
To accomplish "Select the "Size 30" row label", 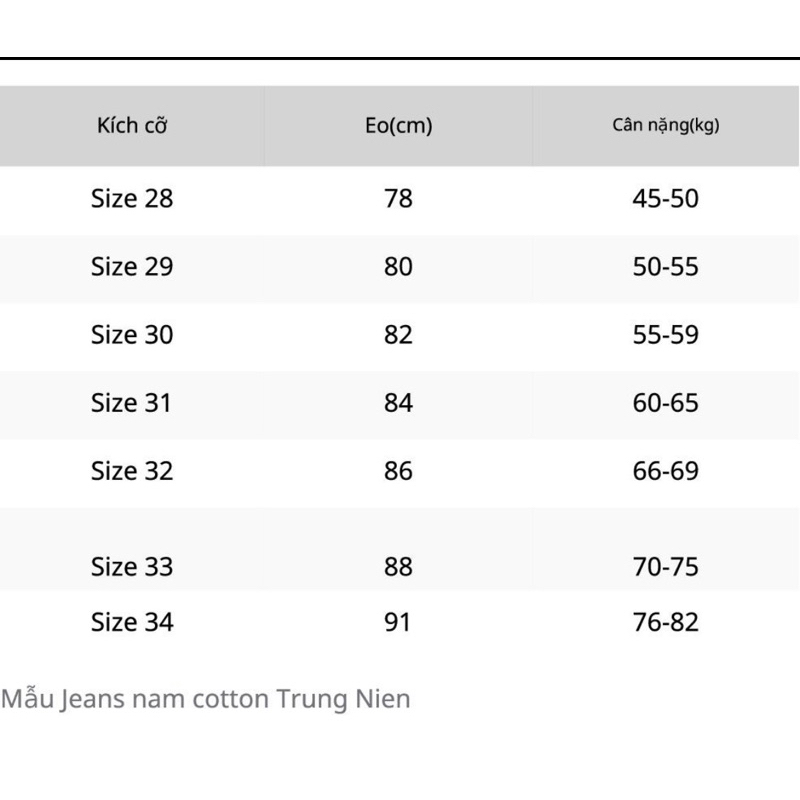I will [132, 334].
